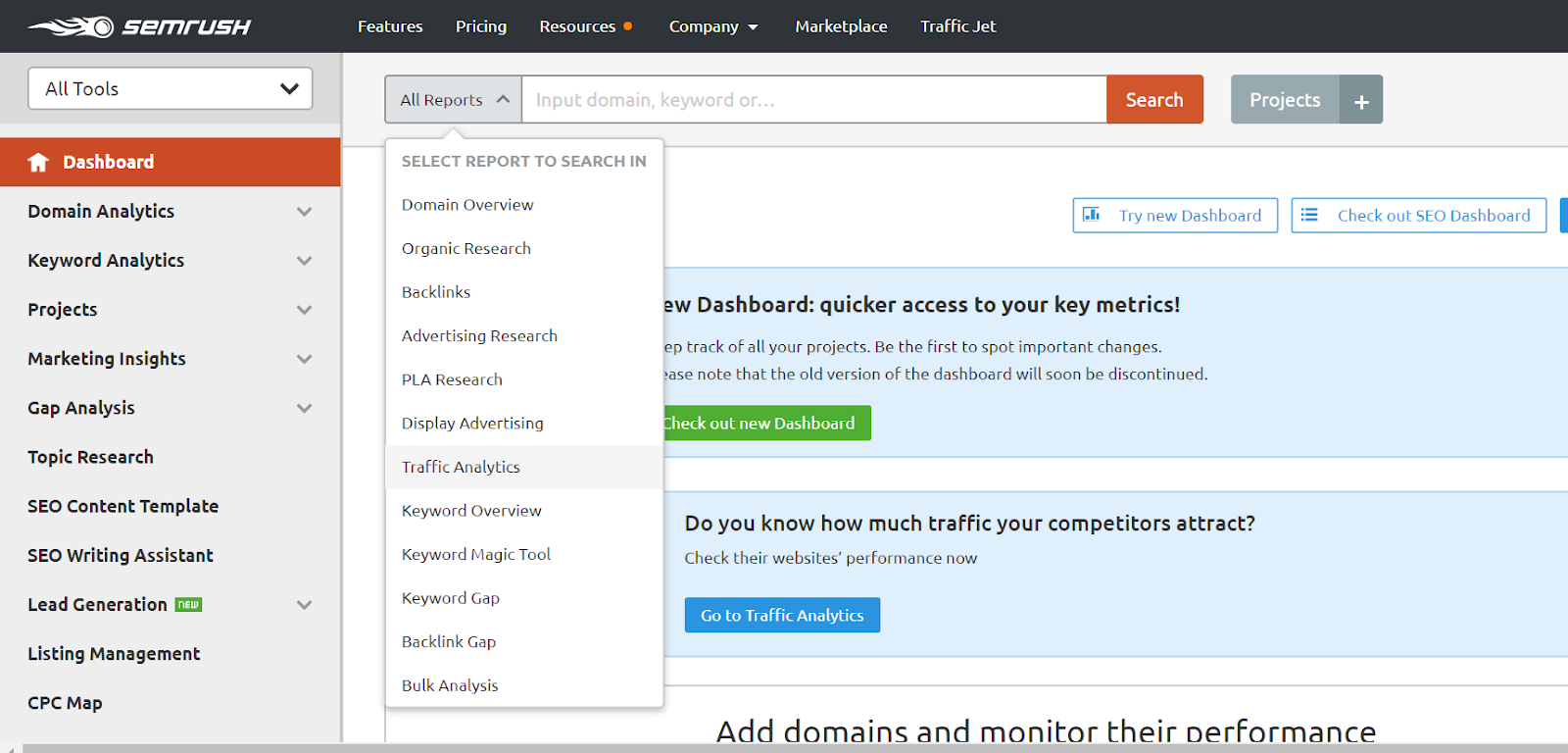Choose Backlink Gap report
This screenshot has width=1568, height=753.
pyautogui.click(x=524, y=642)
